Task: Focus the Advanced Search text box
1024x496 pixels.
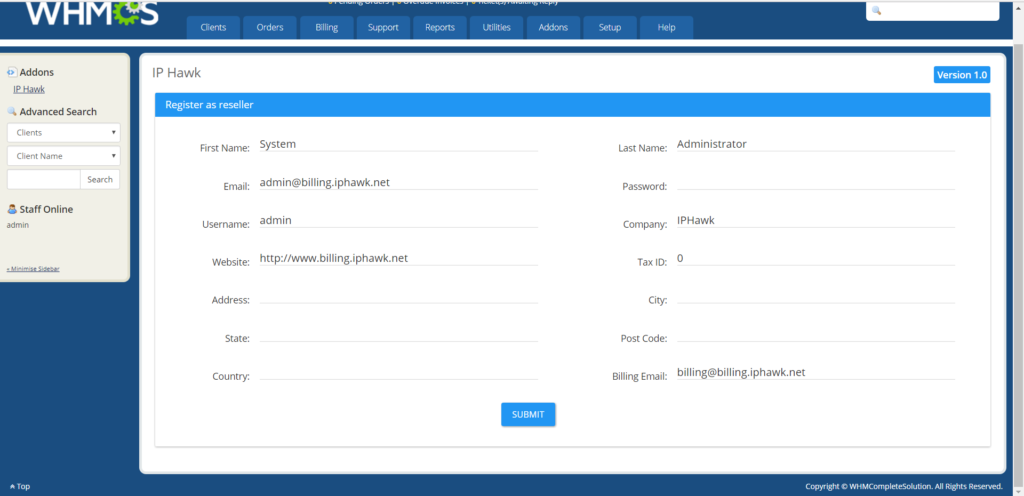Action: 44,179
